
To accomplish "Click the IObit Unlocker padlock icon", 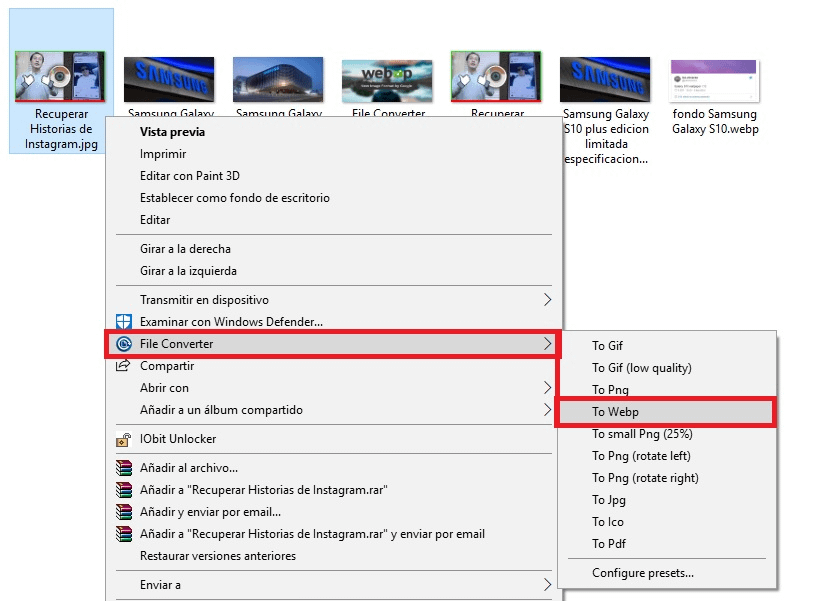I will [124, 439].
